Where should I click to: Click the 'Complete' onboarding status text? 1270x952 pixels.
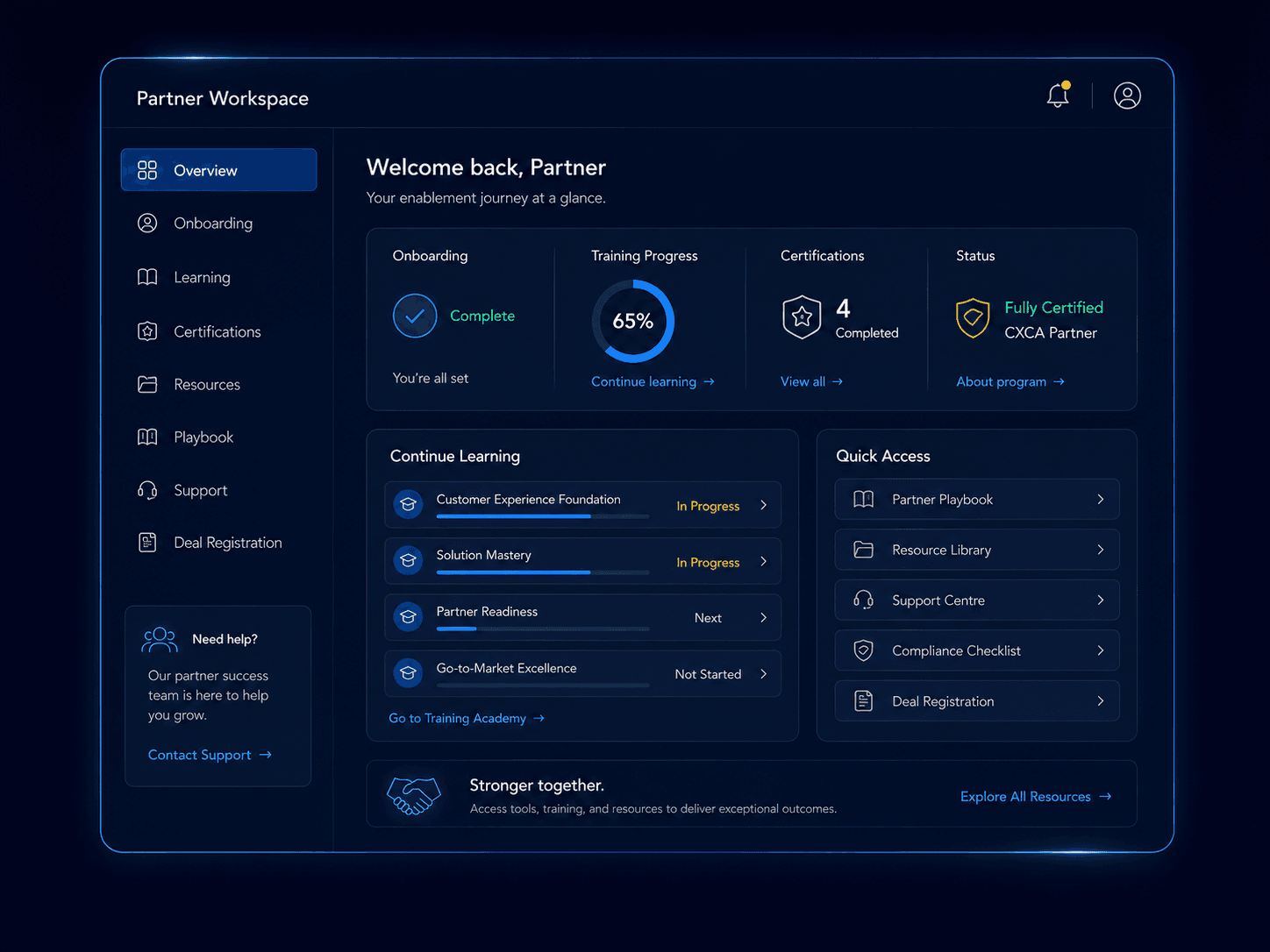[x=482, y=316]
